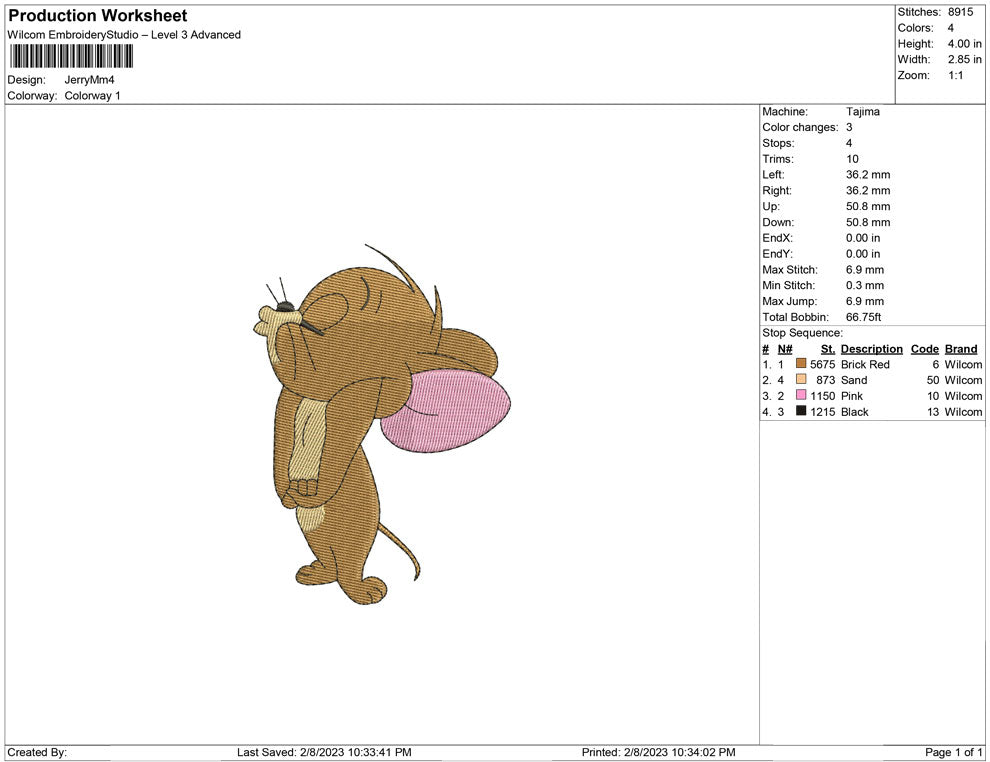
Task: Click the 'Black' description text
Action: pyautogui.click(x=855, y=412)
